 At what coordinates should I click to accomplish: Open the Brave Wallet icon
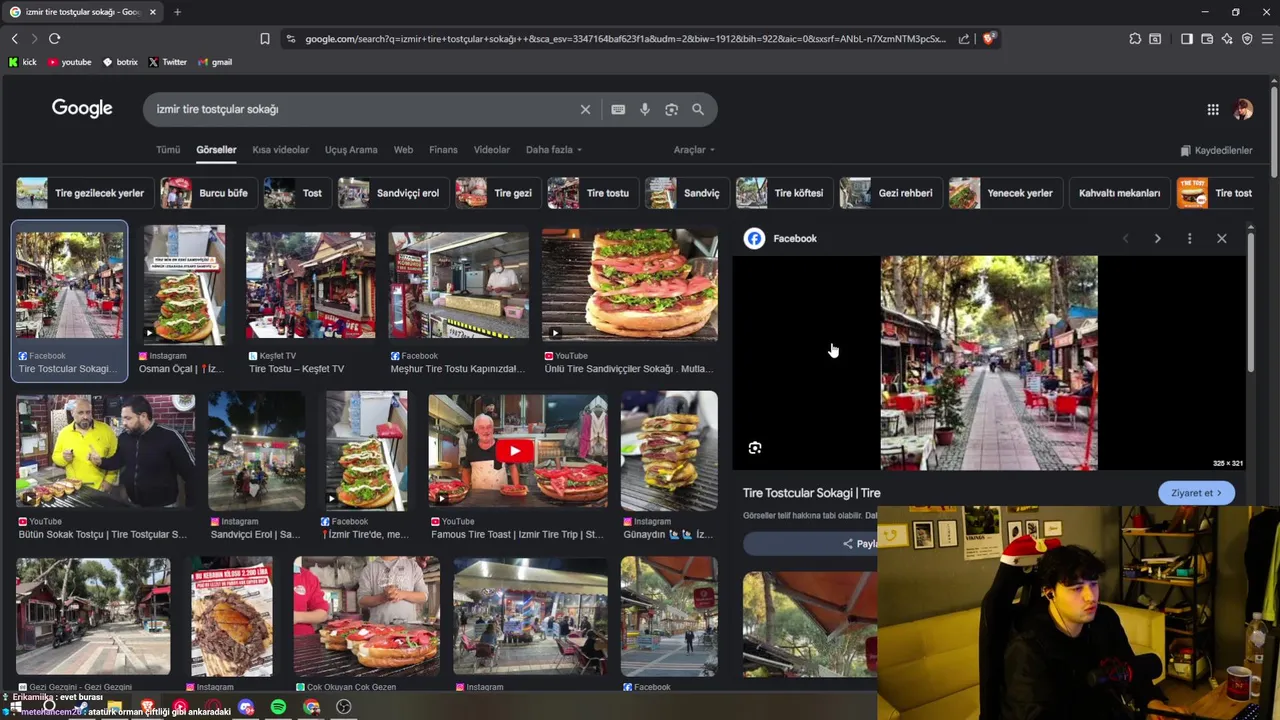(1207, 39)
